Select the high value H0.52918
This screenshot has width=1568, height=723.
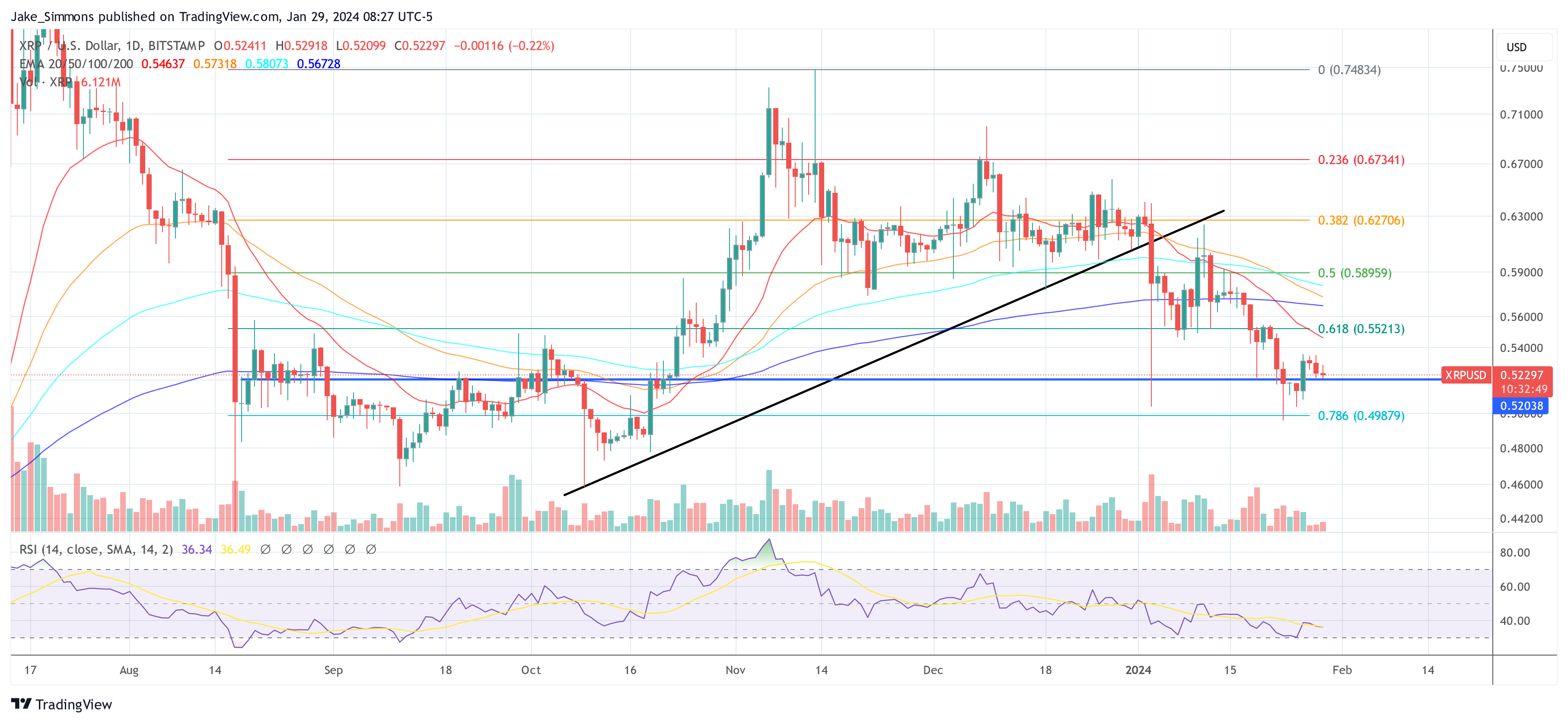coord(301,46)
